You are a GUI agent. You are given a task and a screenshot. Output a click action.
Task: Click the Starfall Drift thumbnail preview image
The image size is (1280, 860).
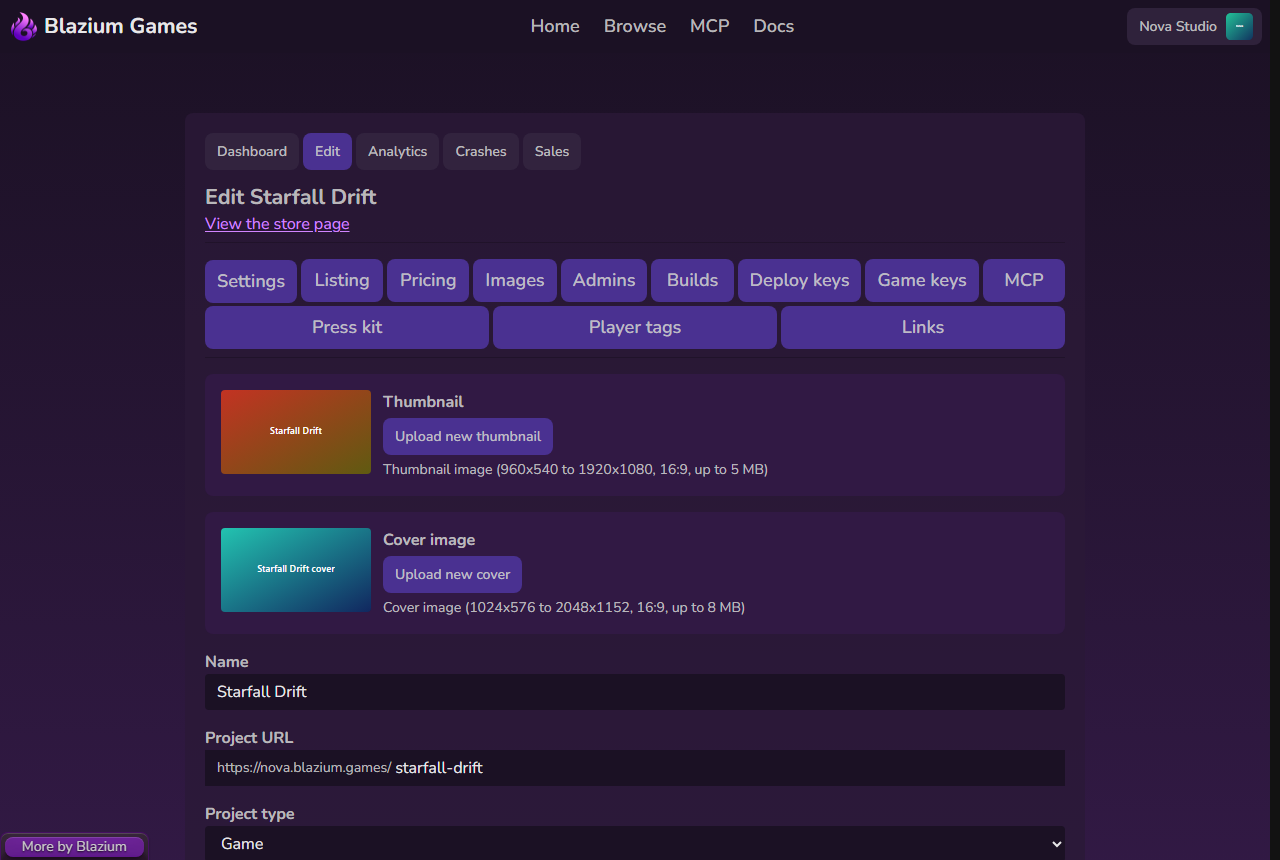pyautogui.click(x=296, y=432)
